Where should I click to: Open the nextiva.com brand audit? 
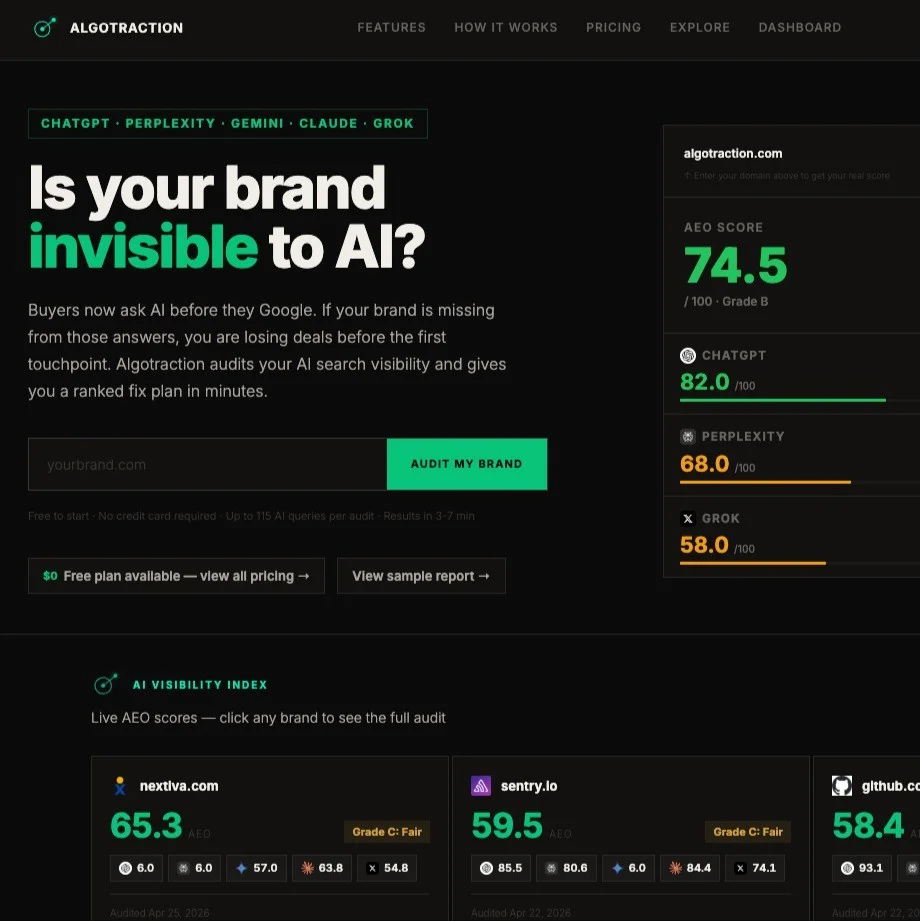(179, 786)
